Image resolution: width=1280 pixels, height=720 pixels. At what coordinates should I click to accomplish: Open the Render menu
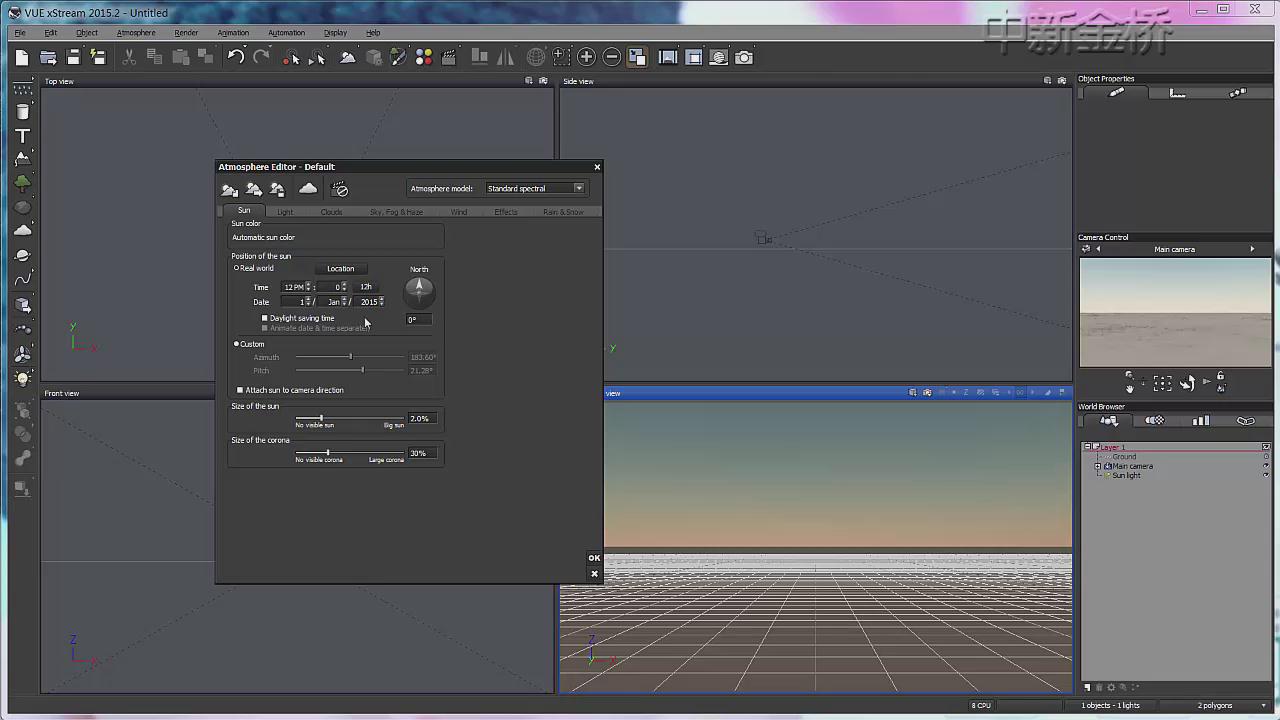point(186,33)
